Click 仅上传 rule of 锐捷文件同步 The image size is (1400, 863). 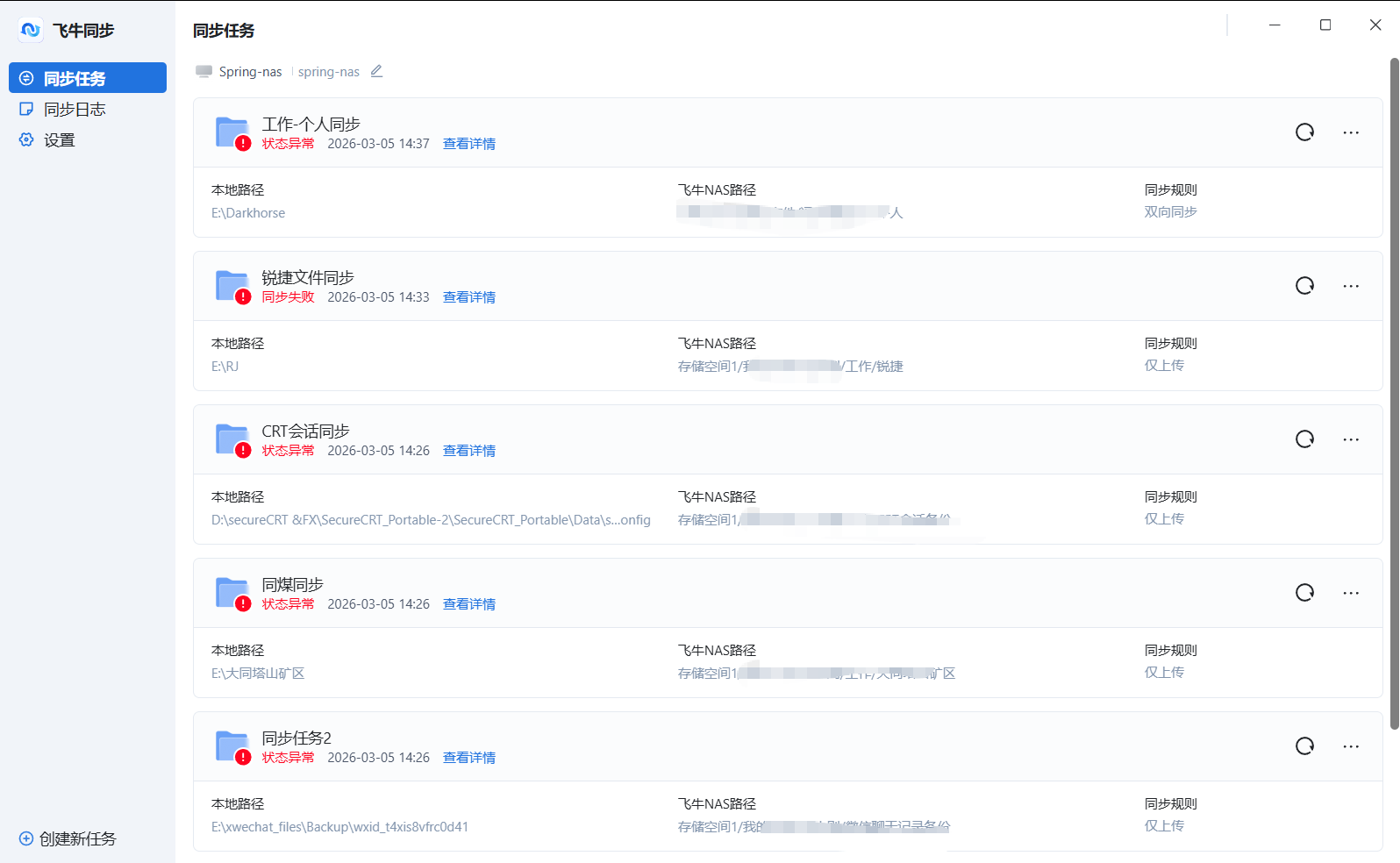tap(1164, 366)
